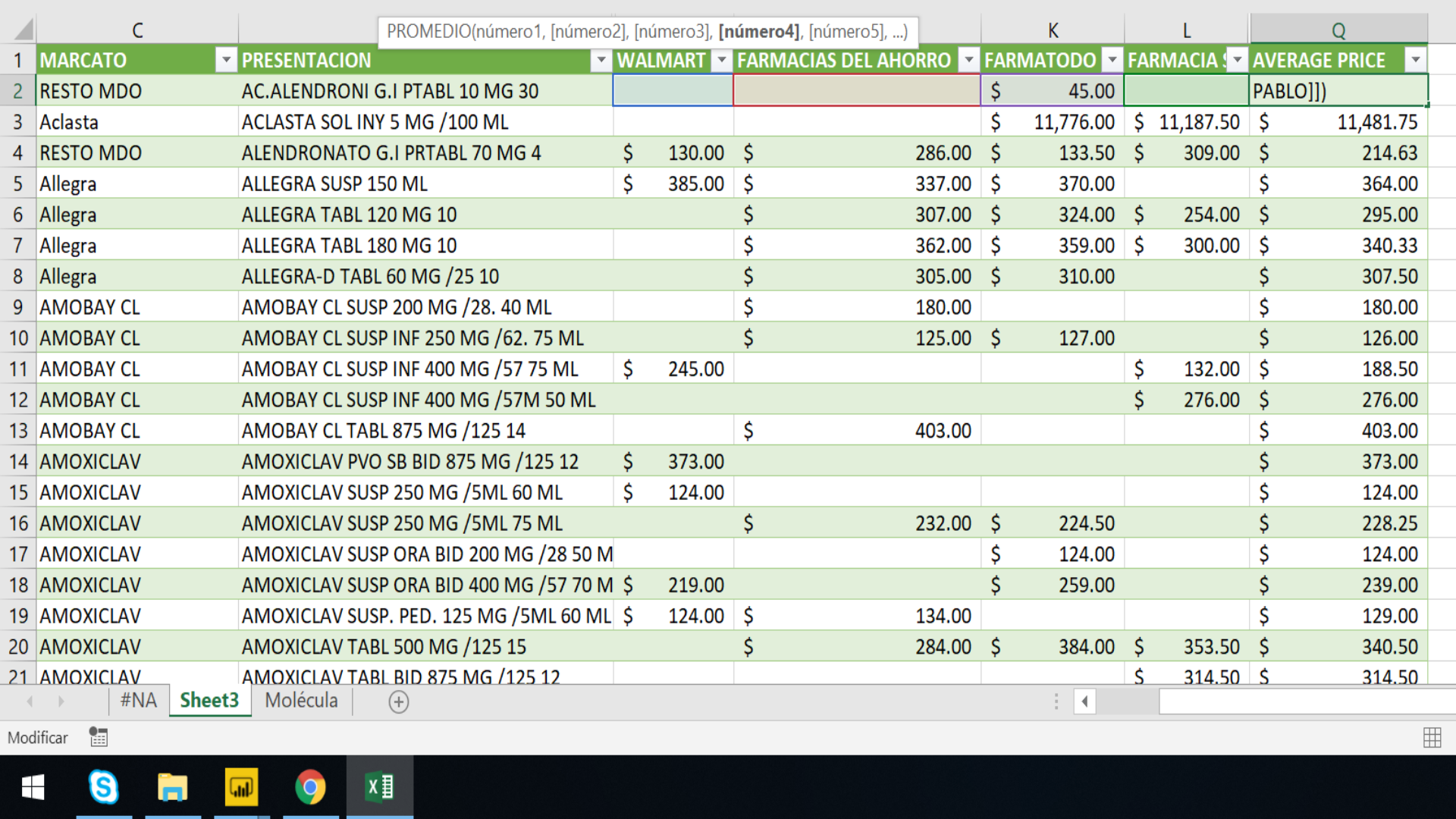Open Google Chrome from the taskbar
Screen dimensions: 1456x819
pyautogui.click(x=310, y=787)
